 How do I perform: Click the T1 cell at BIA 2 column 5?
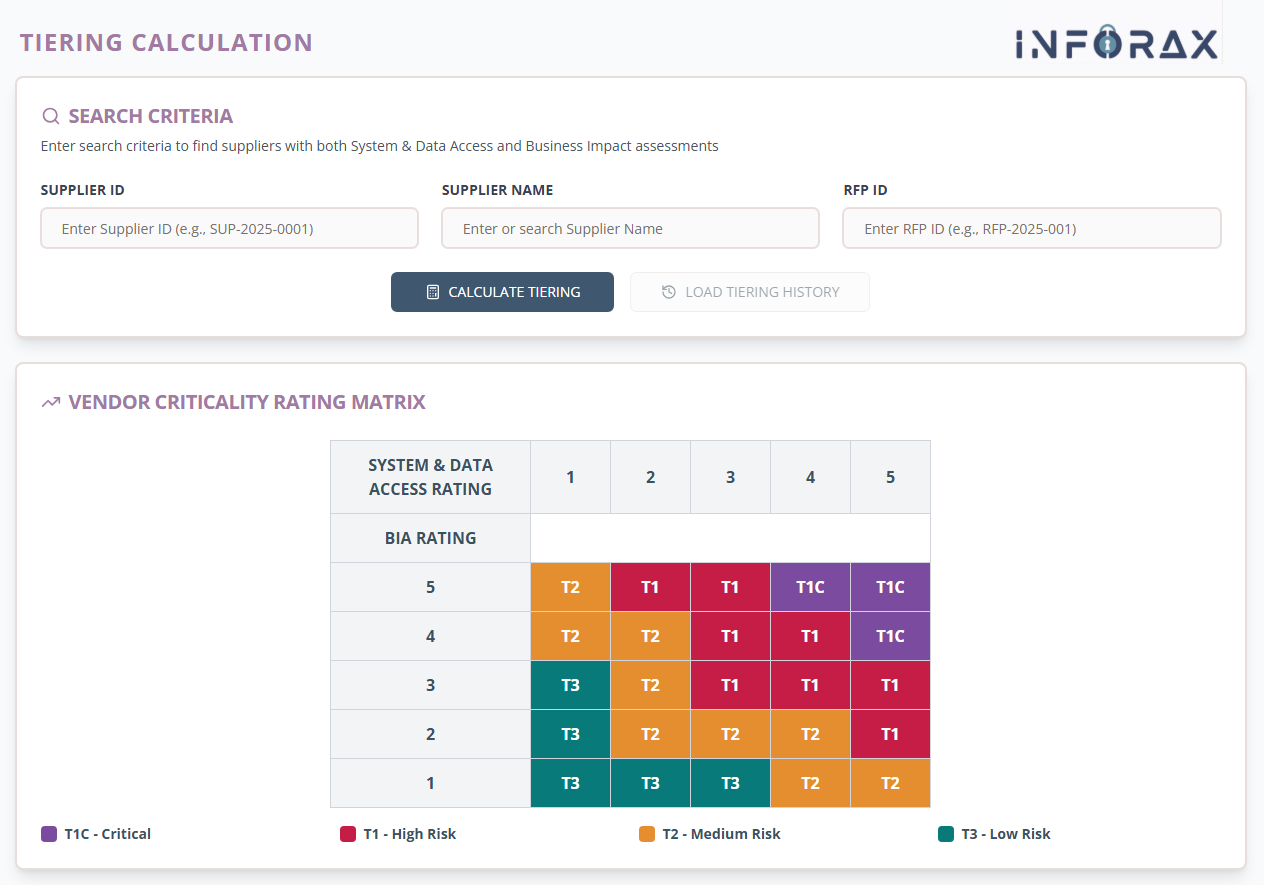(890, 733)
